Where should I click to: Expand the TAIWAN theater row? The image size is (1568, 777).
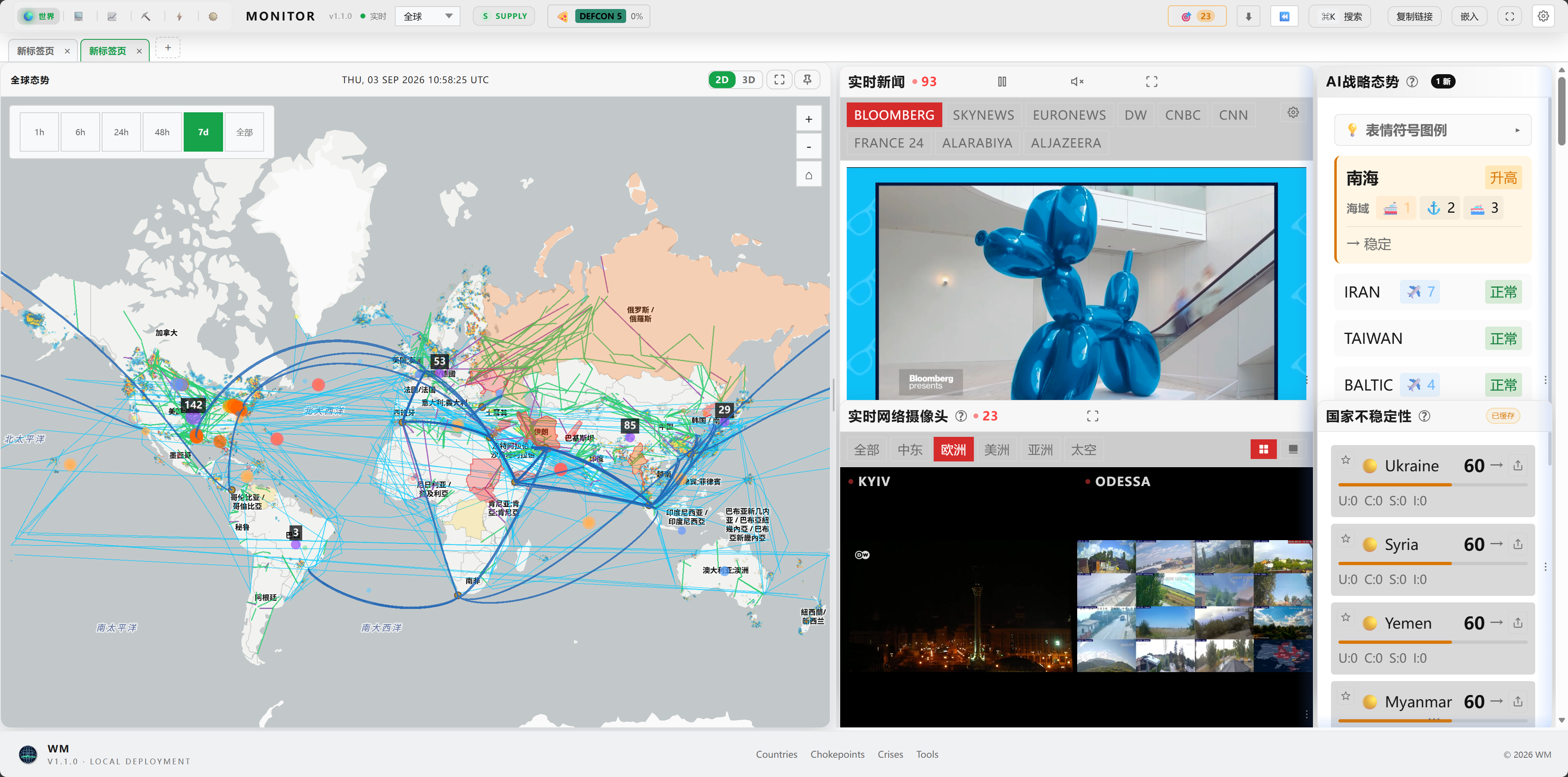pos(1433,339)
